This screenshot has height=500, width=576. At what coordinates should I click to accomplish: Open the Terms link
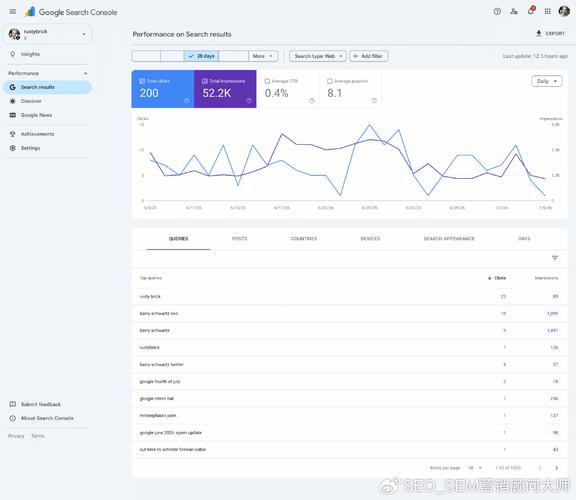click(x=37, y=436)
